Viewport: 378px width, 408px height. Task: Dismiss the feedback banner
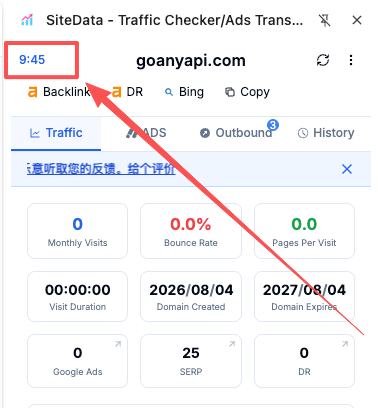pos(347,169)
